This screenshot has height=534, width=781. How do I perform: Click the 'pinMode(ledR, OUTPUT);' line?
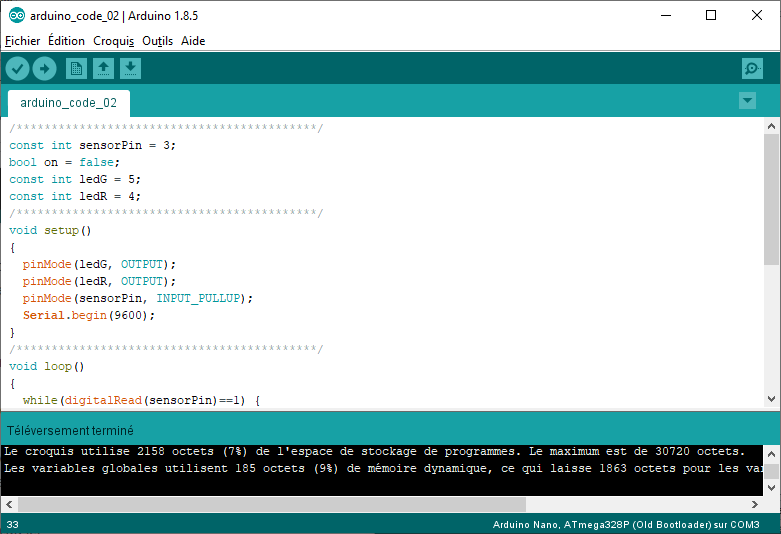click(x=99, y=281)
